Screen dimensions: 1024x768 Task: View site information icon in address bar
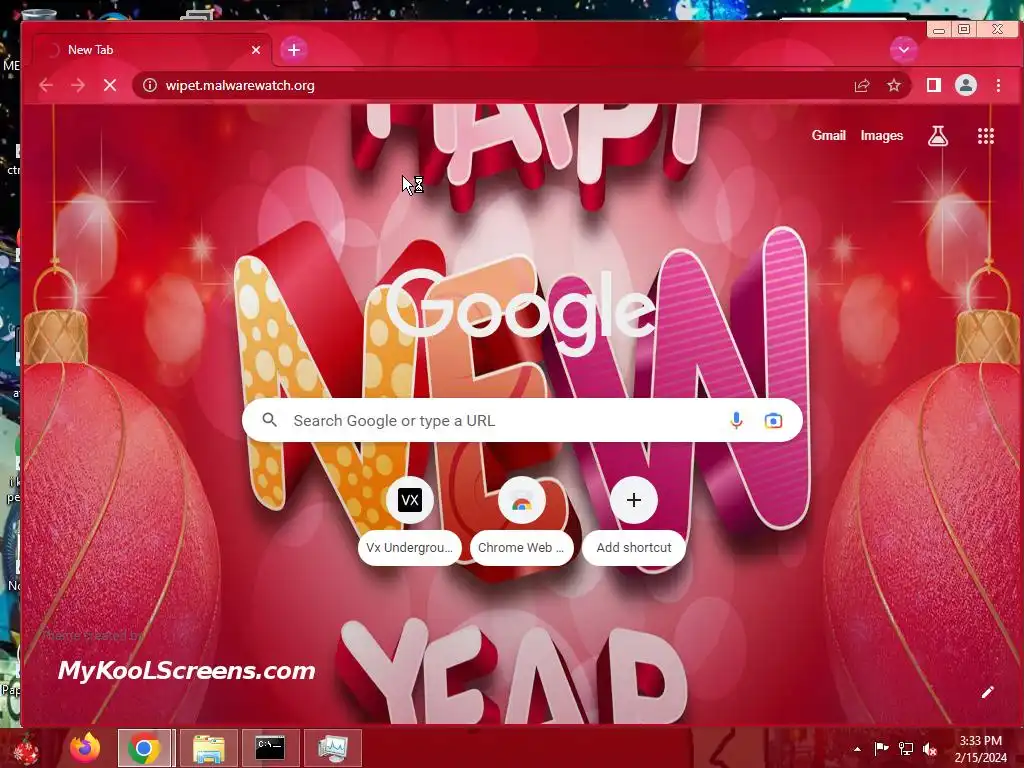pyautogui.click(x=150, y=85)
